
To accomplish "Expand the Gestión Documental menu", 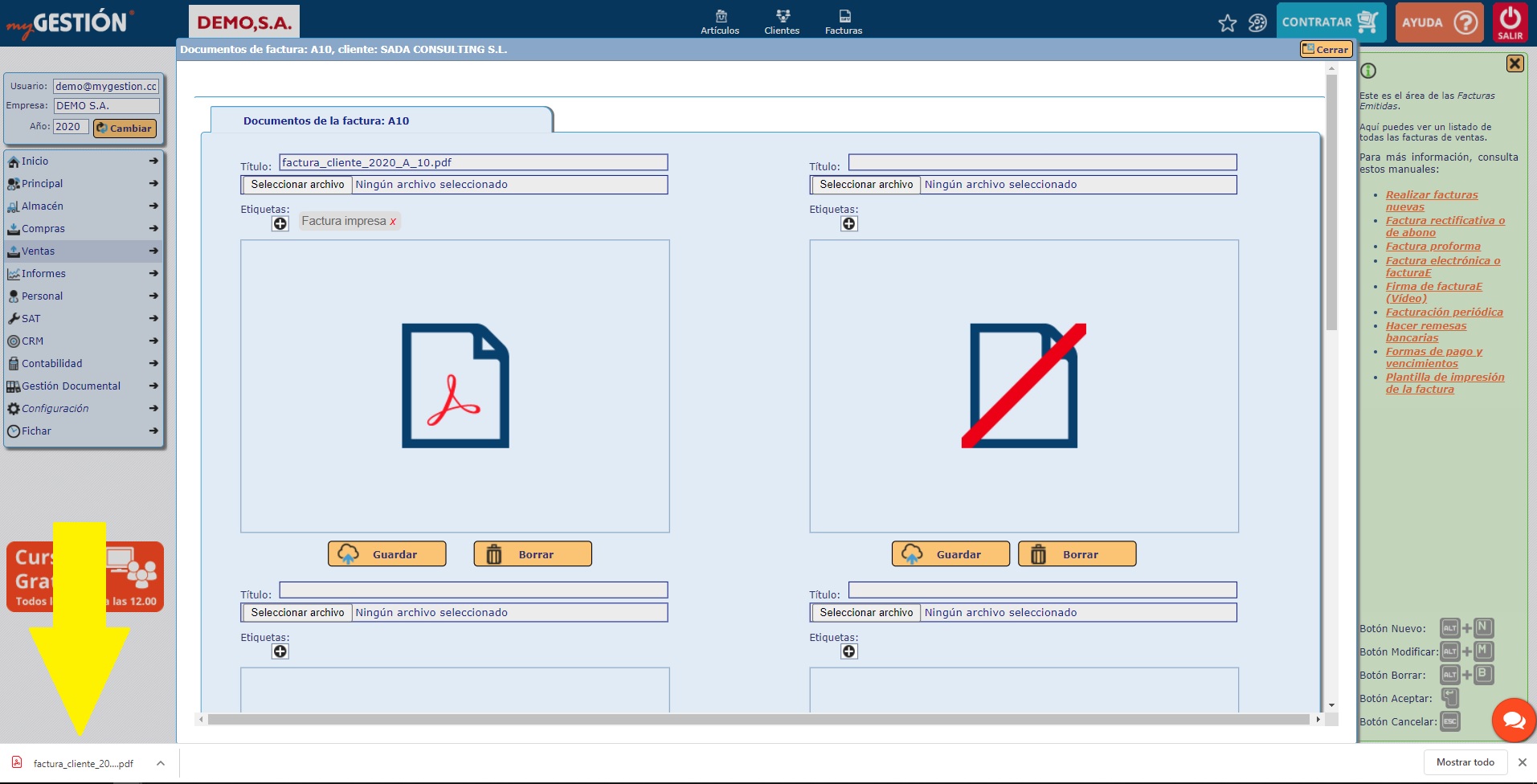I will tap(153, 386).
